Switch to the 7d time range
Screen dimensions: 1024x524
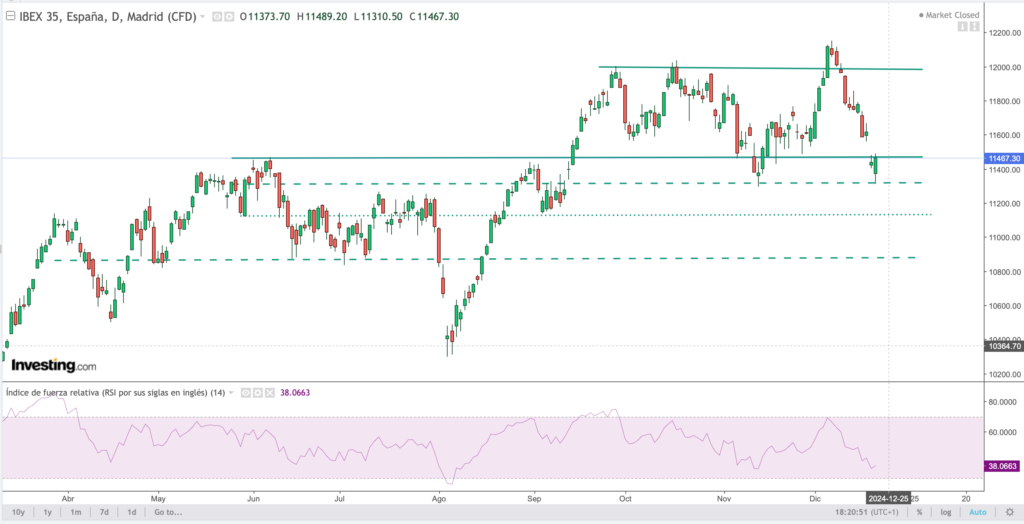[x=103, y=512]
